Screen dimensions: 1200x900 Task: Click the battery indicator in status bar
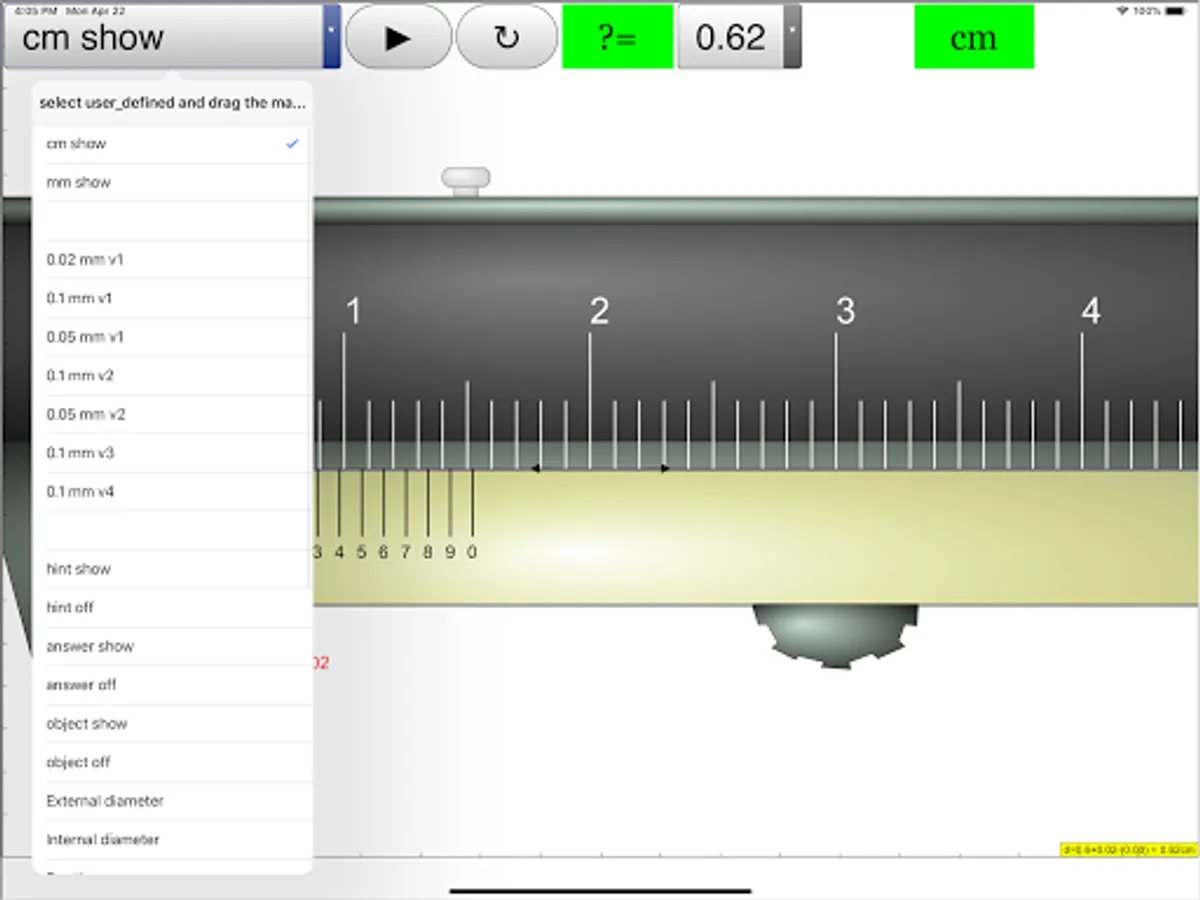pyautogui.click(x=1177, y=10)
